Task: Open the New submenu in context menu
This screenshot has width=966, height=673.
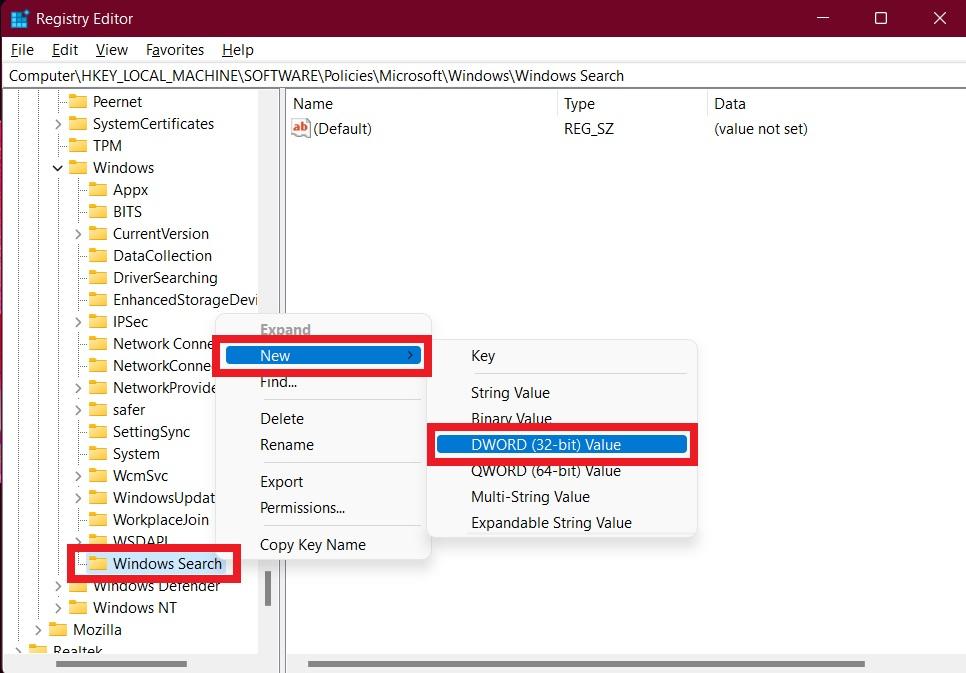Action: (x=323, y=356)
